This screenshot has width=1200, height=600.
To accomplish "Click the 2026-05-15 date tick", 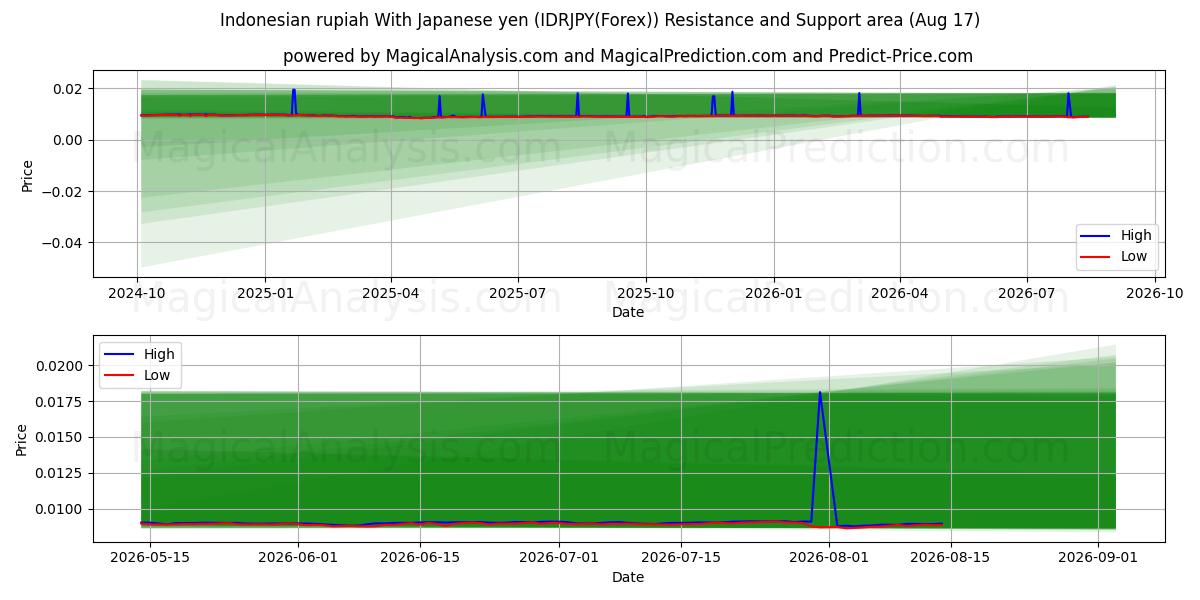I will (x=150, y=559).
